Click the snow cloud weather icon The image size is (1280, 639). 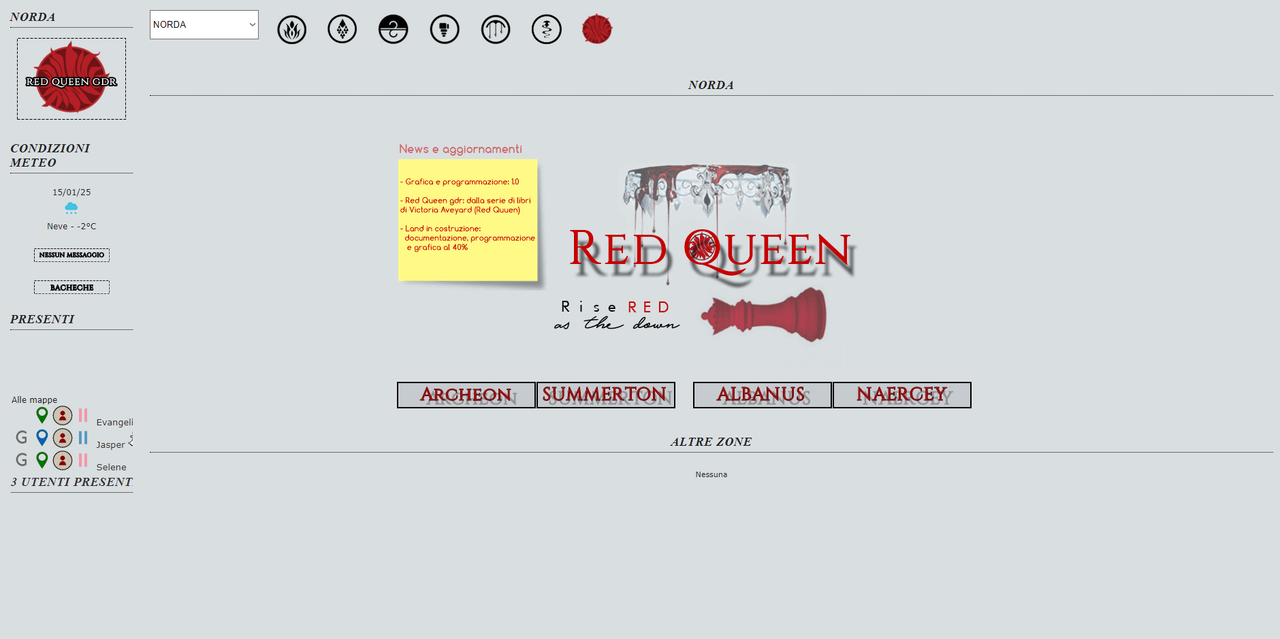(71, 208)
